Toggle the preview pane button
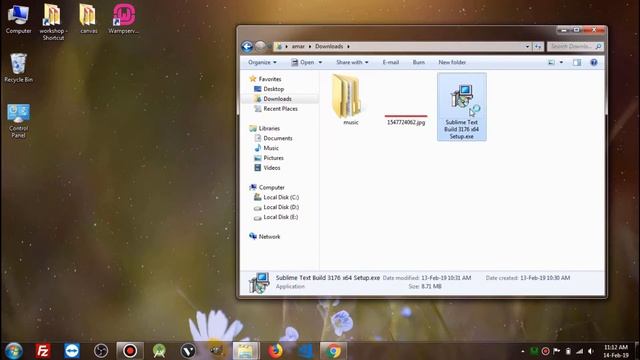This screenshot has height=360, width=640. pyautogui.click(x=577, y=62)
